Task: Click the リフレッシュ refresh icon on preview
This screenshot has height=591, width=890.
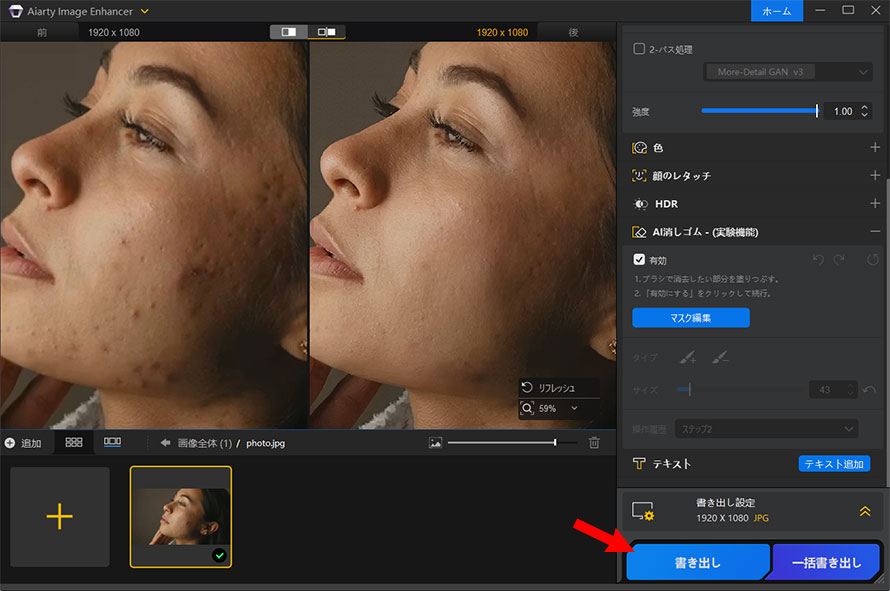Action: (x=527, y=387)
